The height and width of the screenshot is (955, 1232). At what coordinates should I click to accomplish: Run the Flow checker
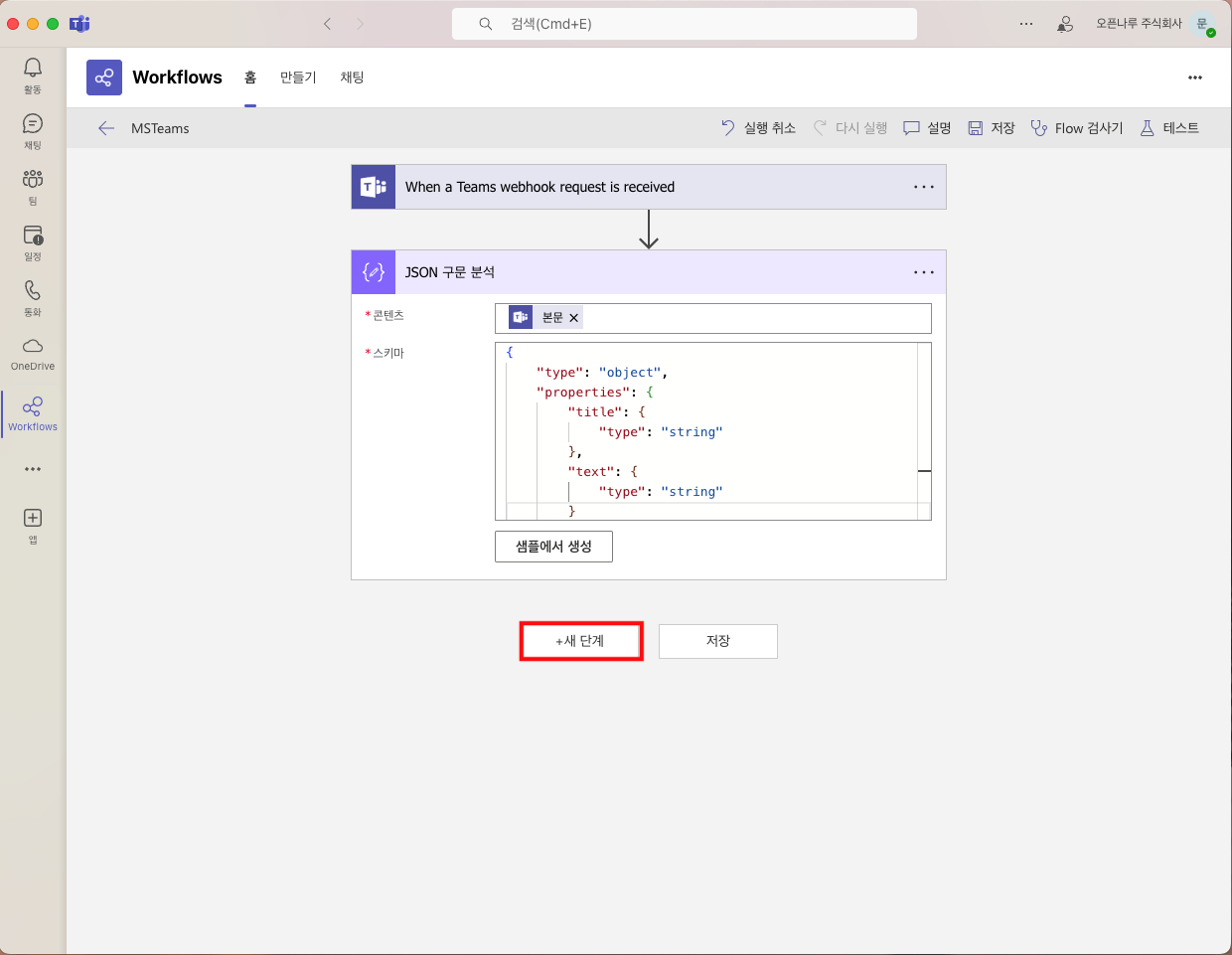pyautogui.click(x=1077, y=128)
